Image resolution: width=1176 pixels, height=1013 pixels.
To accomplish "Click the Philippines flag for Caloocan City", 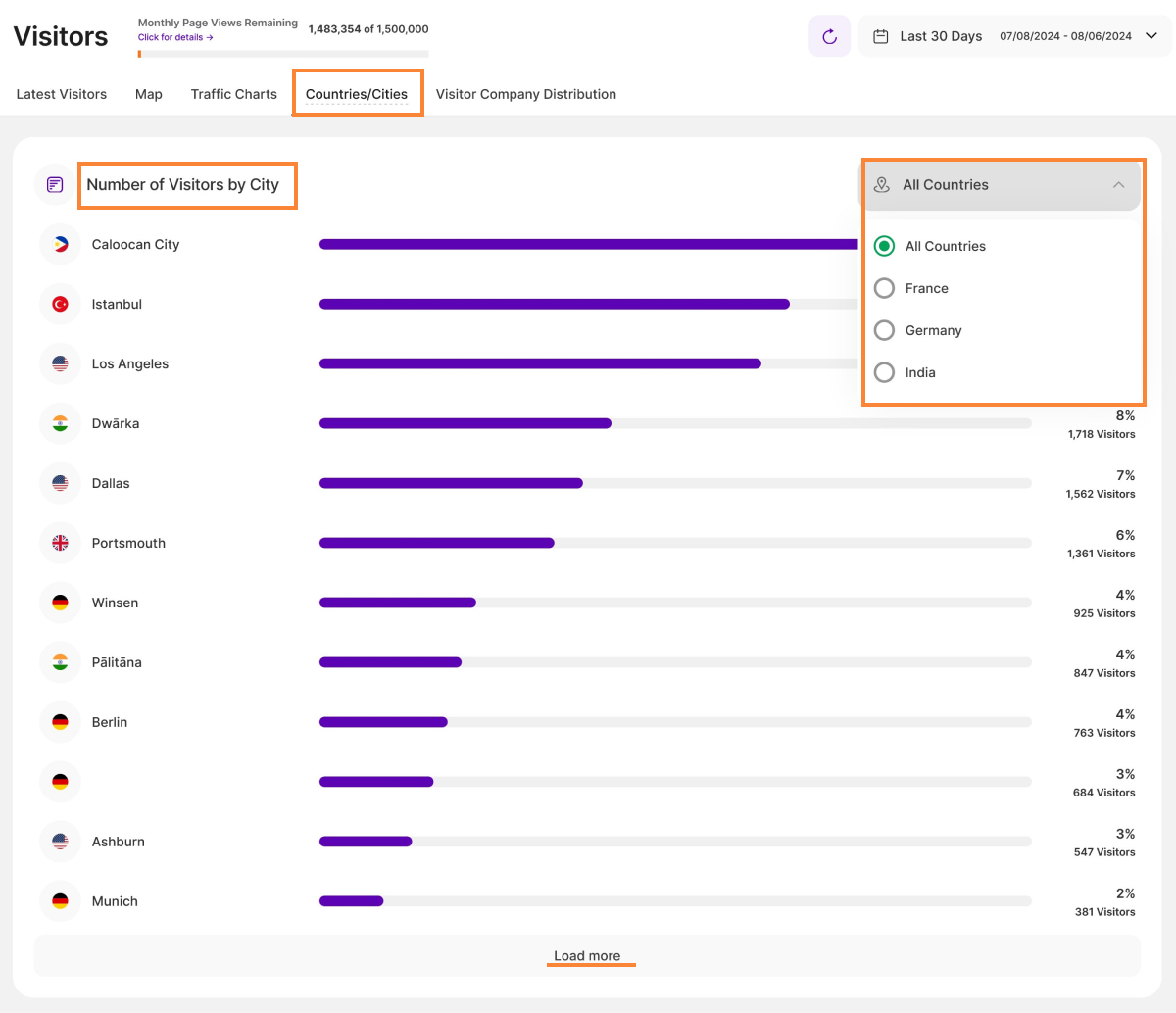I will tap(60, 245).
